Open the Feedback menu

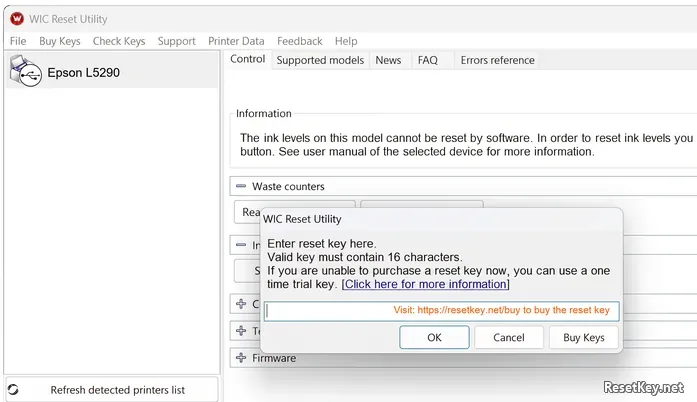click(300, 41)
